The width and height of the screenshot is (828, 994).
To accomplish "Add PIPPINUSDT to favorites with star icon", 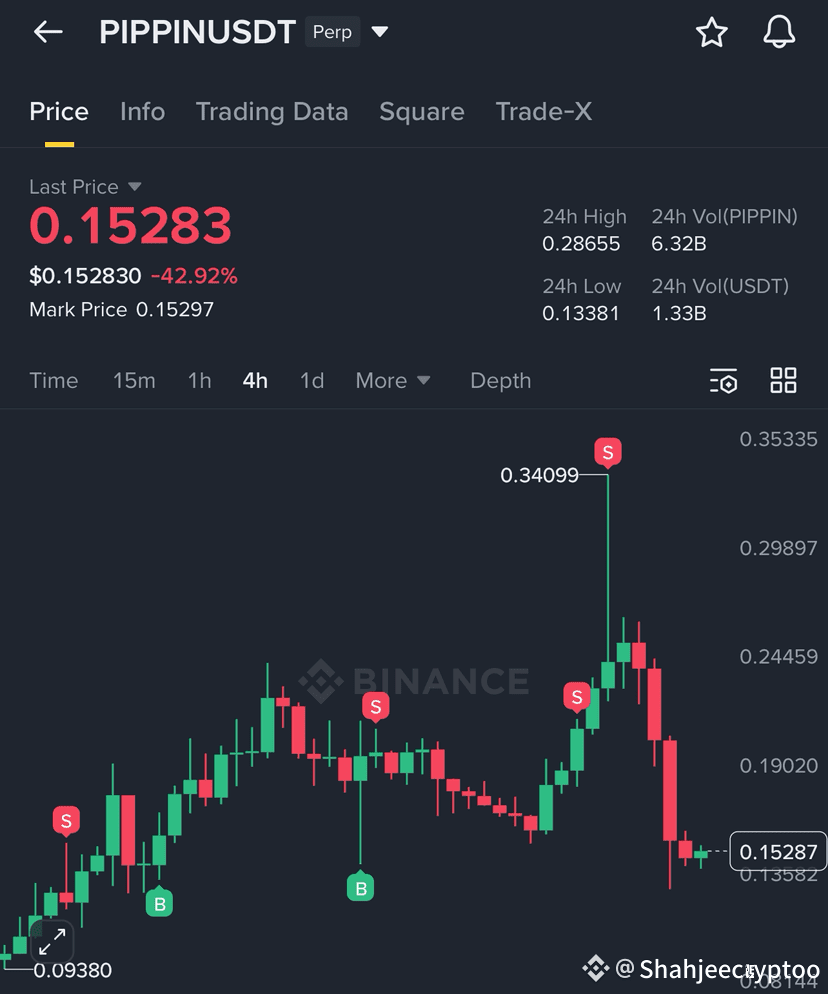I will [711, 32].
